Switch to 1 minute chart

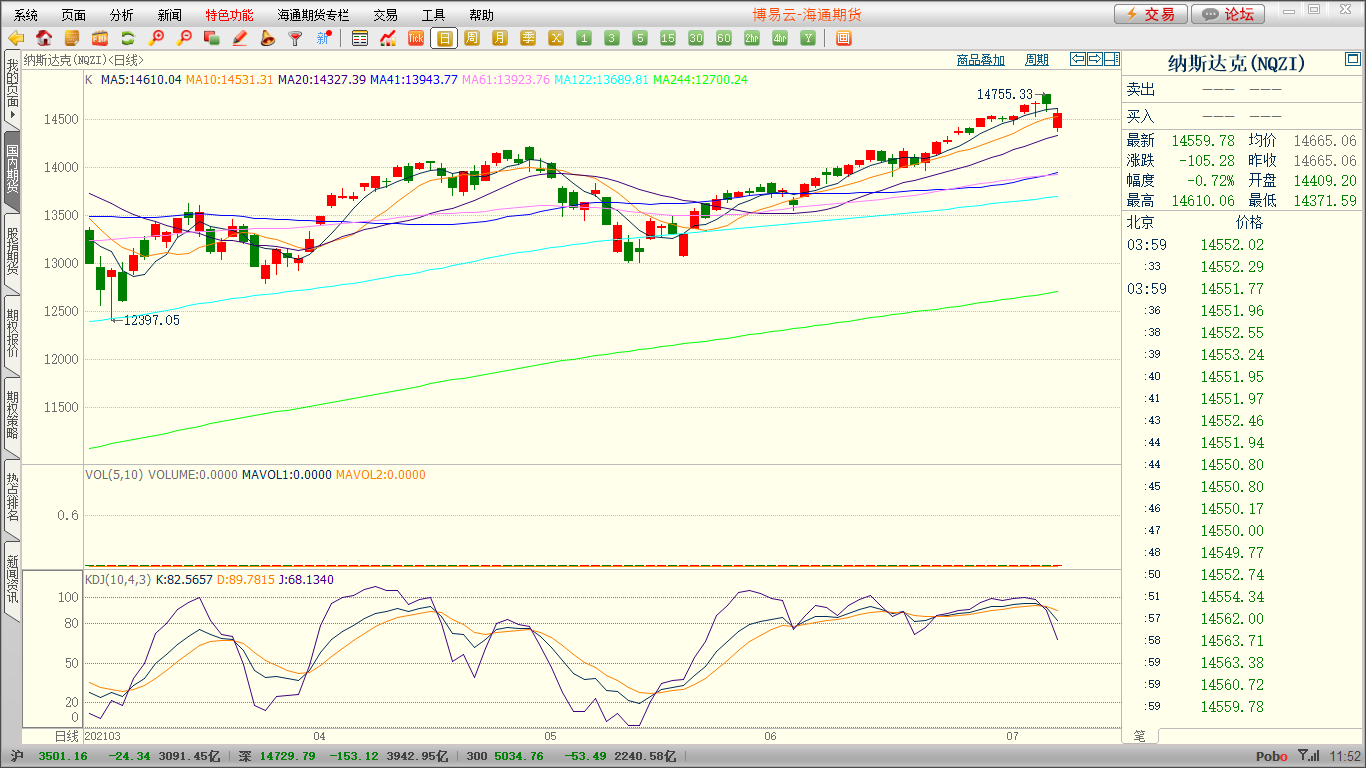coord(584,38)
